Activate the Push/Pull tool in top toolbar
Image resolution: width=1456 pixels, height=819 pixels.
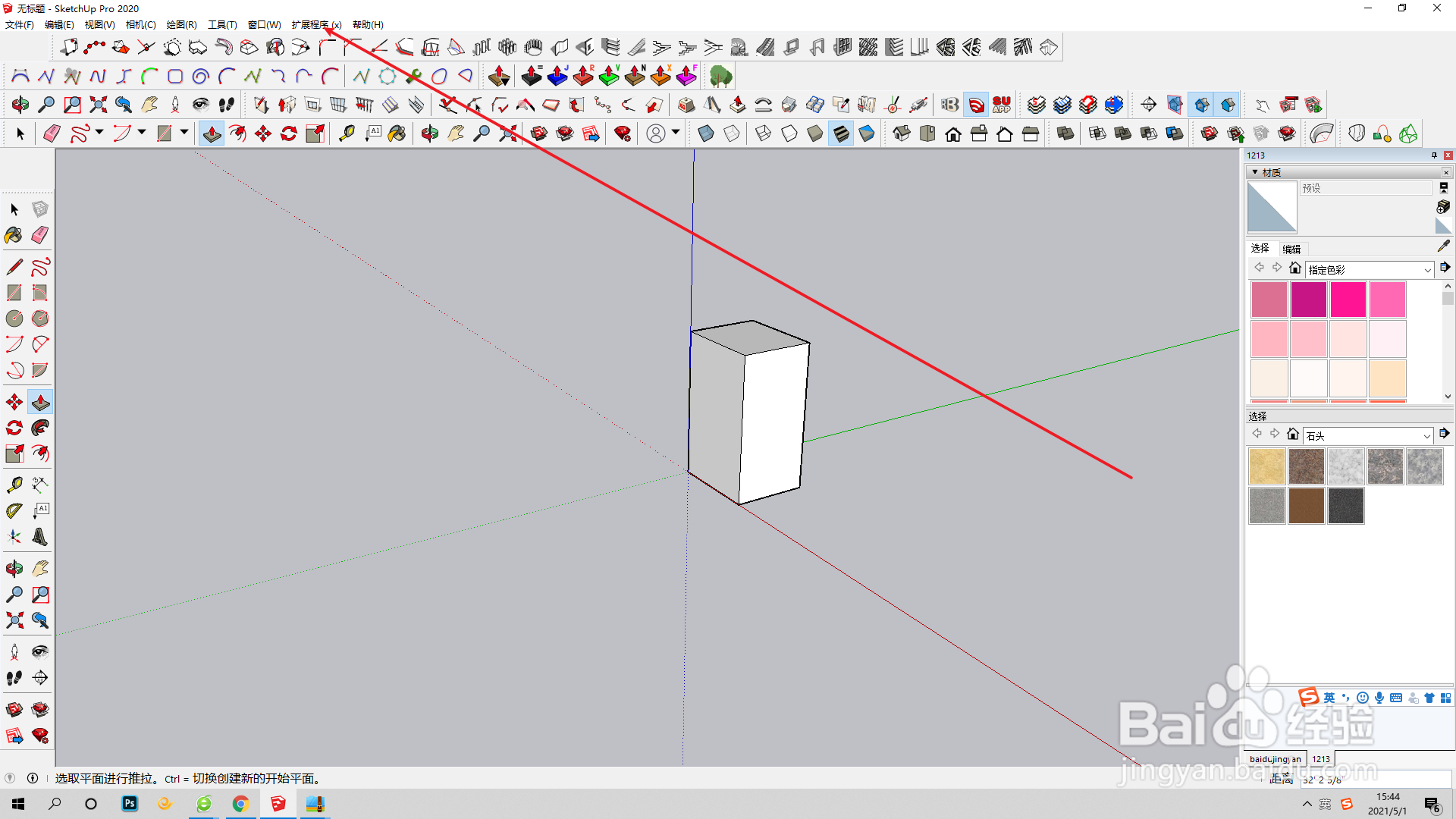pyautogui.click(x=212, y=134)
